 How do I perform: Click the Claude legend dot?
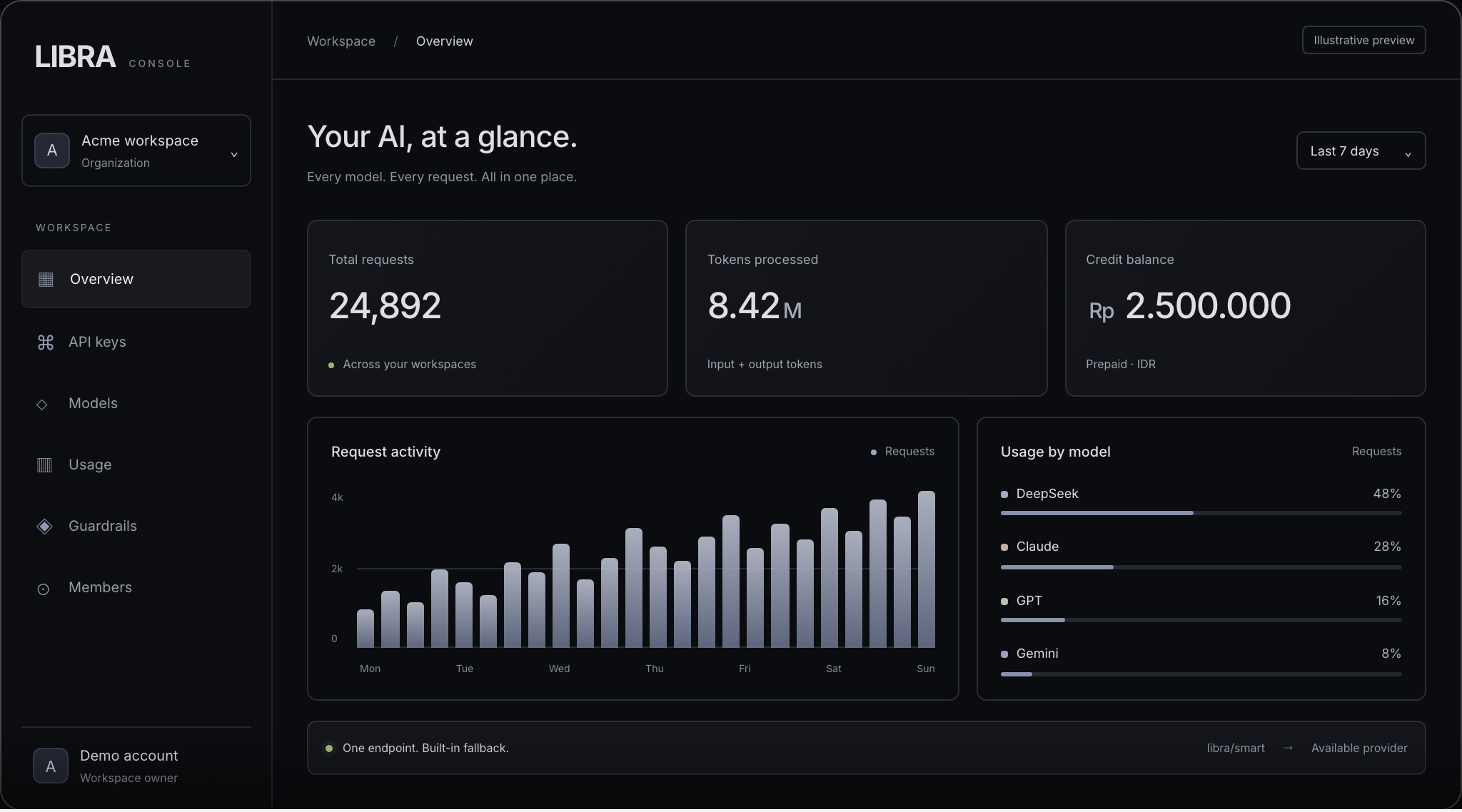[x=1004, y=547]
